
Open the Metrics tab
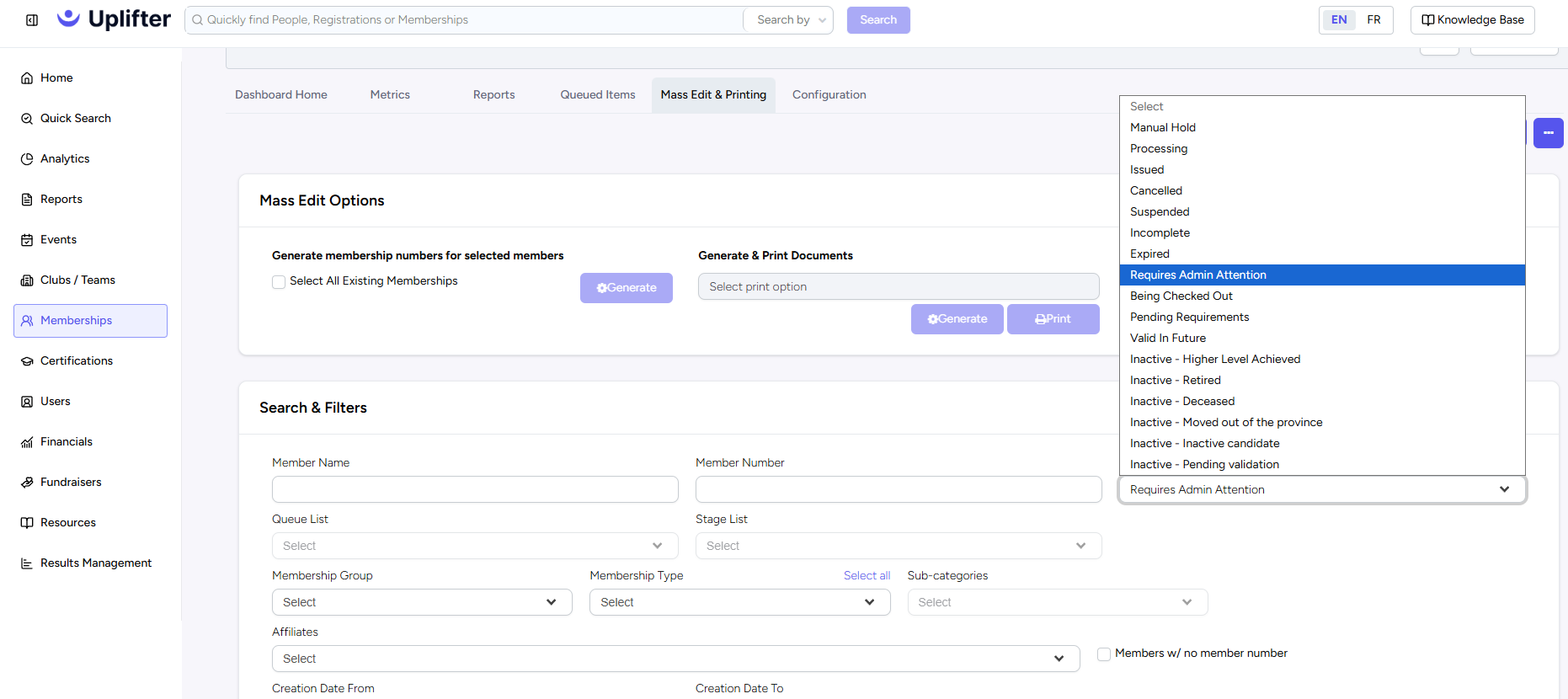390,95
